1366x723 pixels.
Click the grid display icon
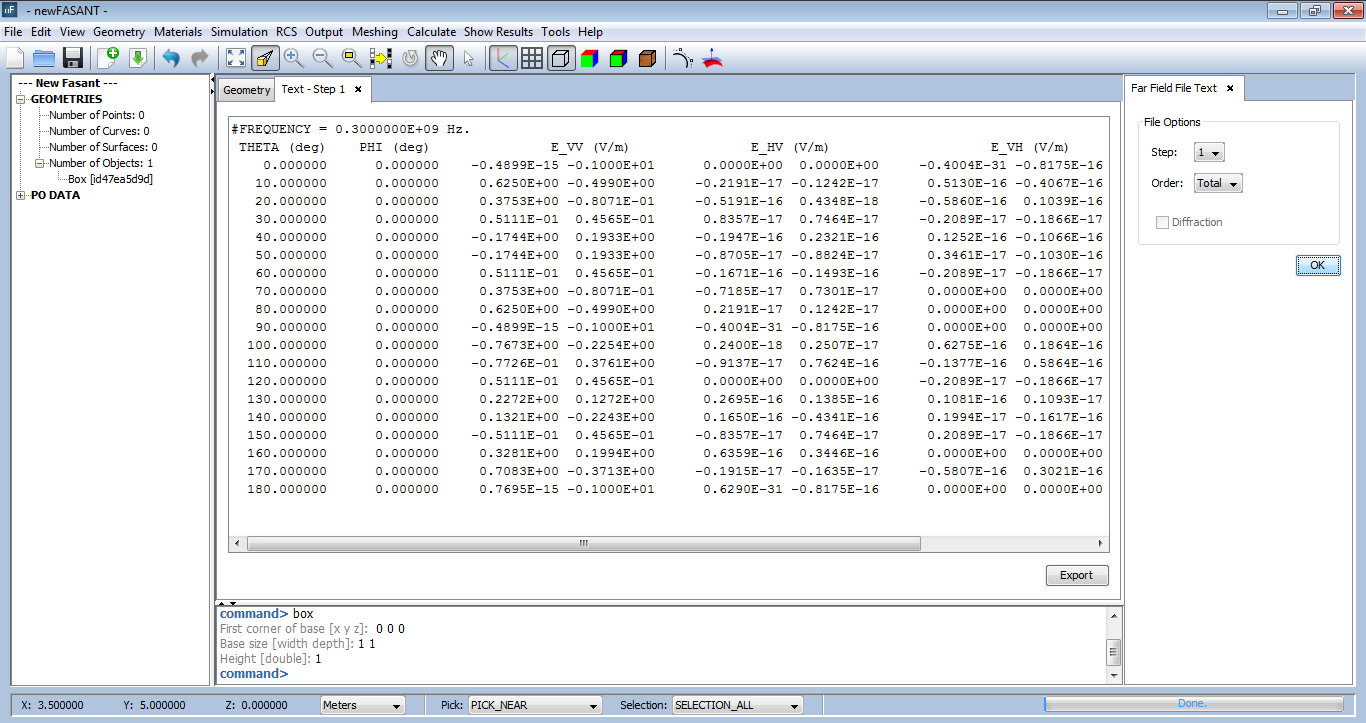click(532, 58)
